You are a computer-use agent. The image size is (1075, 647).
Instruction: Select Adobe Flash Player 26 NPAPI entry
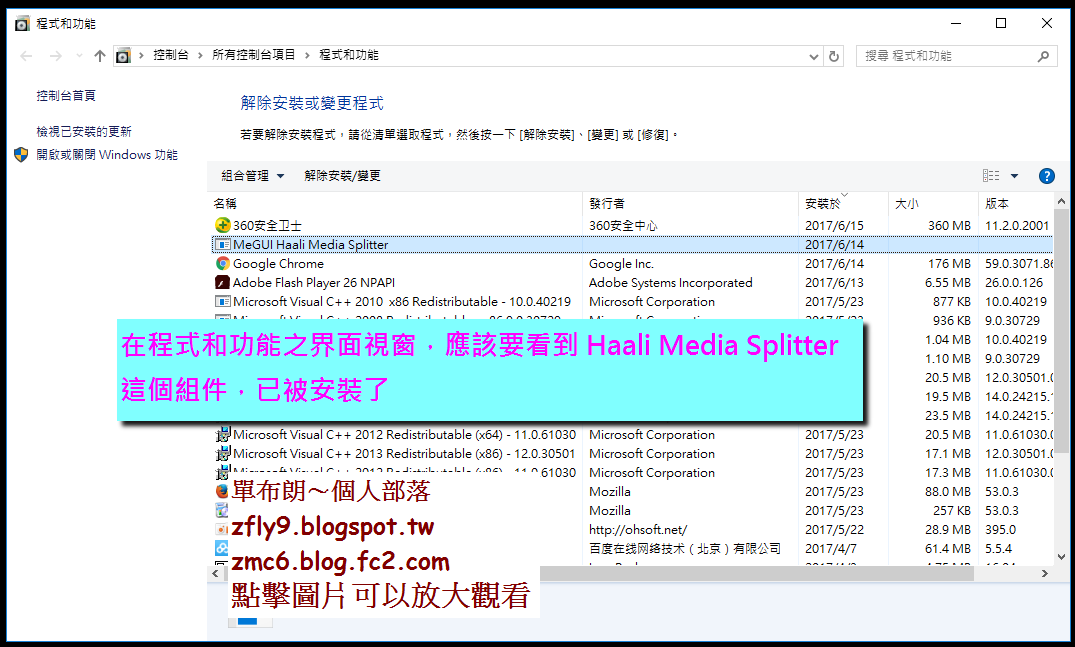tap(314, 282)
